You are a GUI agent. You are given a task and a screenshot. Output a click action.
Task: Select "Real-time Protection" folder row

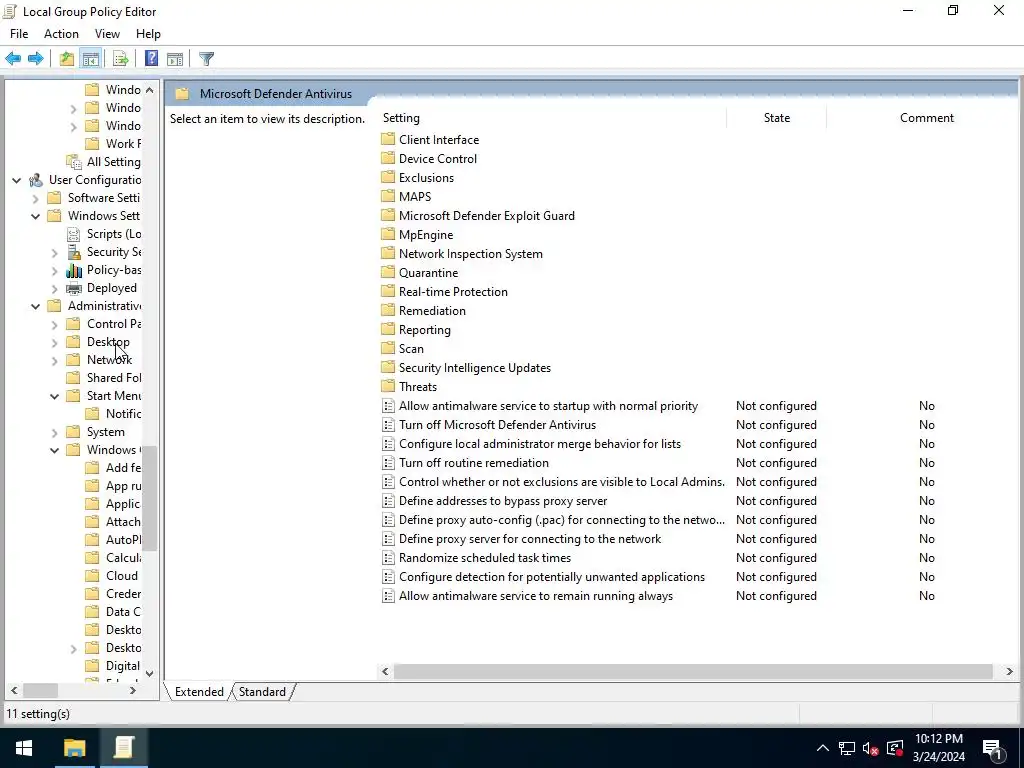tap(453, 292)
